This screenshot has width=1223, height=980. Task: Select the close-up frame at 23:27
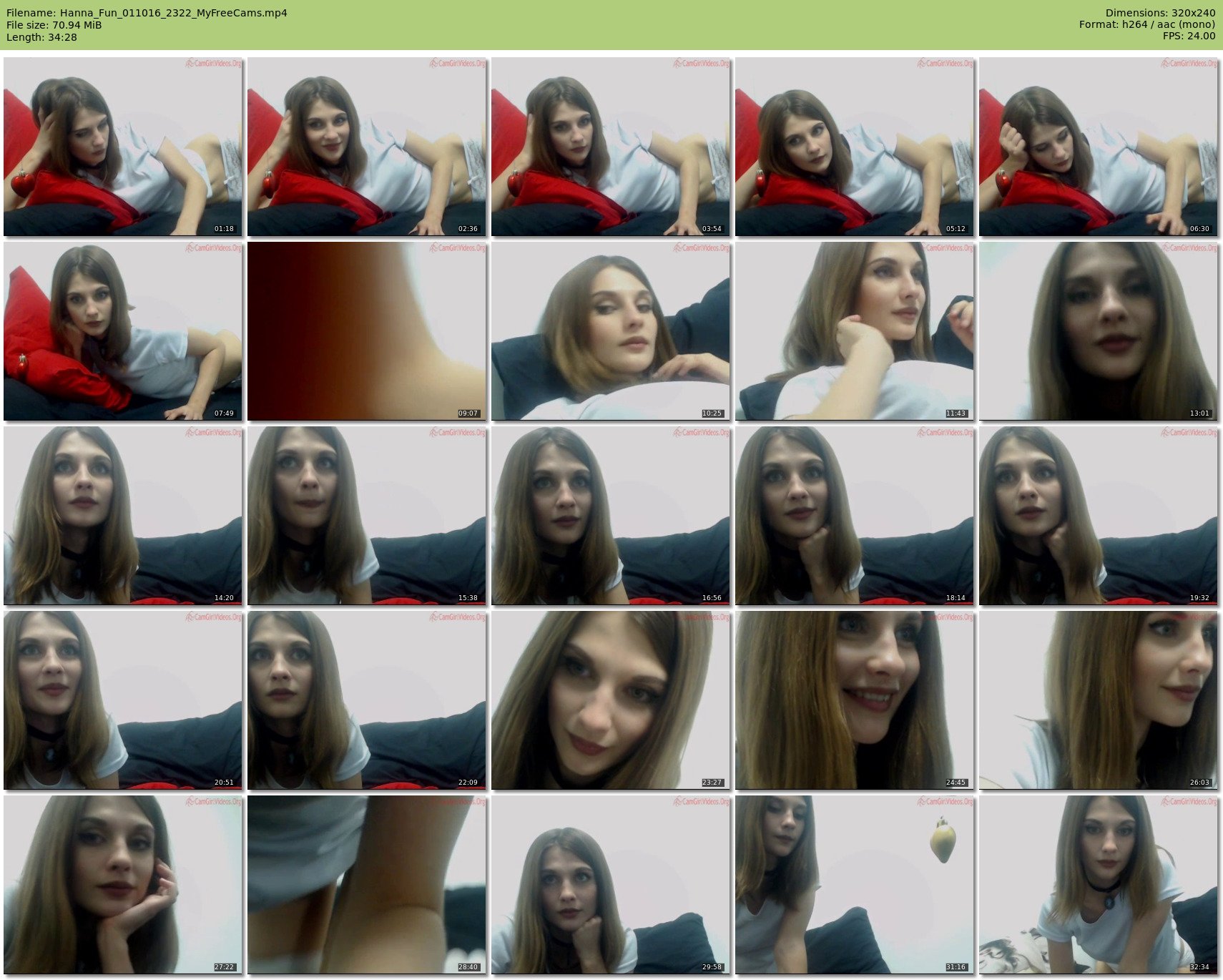click(x=611, y=700)
